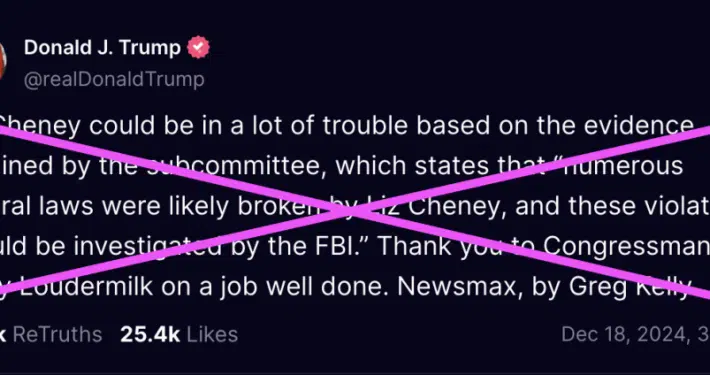Open the @realDonaldTrump handle link

click(x=114, y=79)
